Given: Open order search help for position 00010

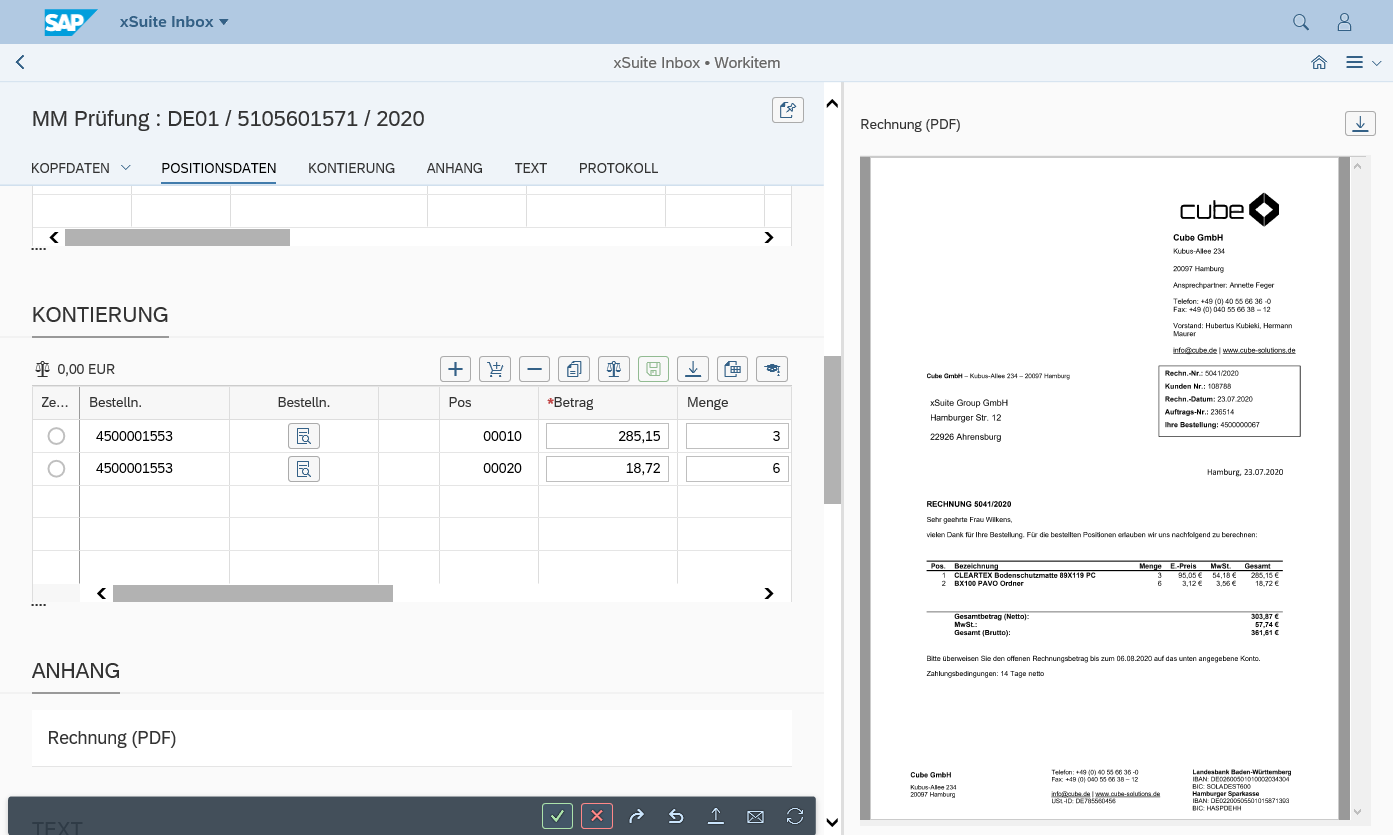Looking at the screenshot, I should [304, 436].
